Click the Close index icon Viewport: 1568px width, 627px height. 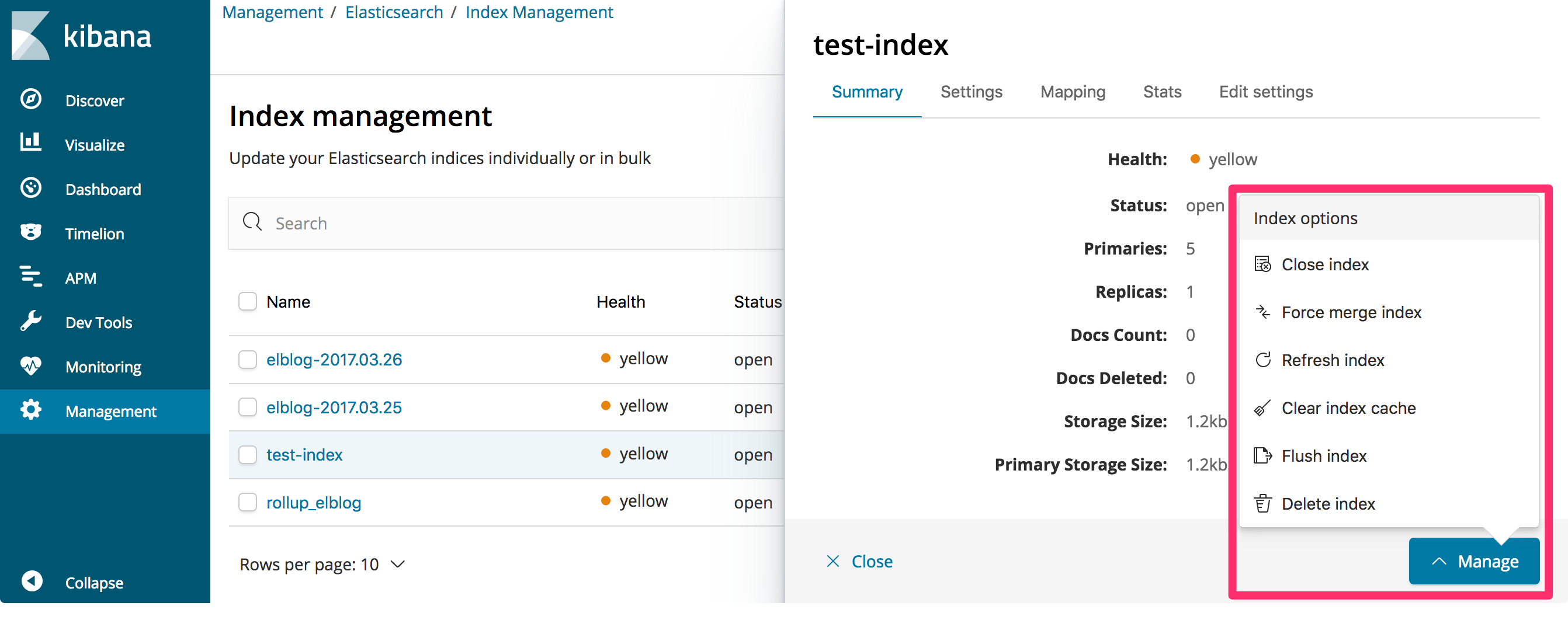tap(1262, 264)
